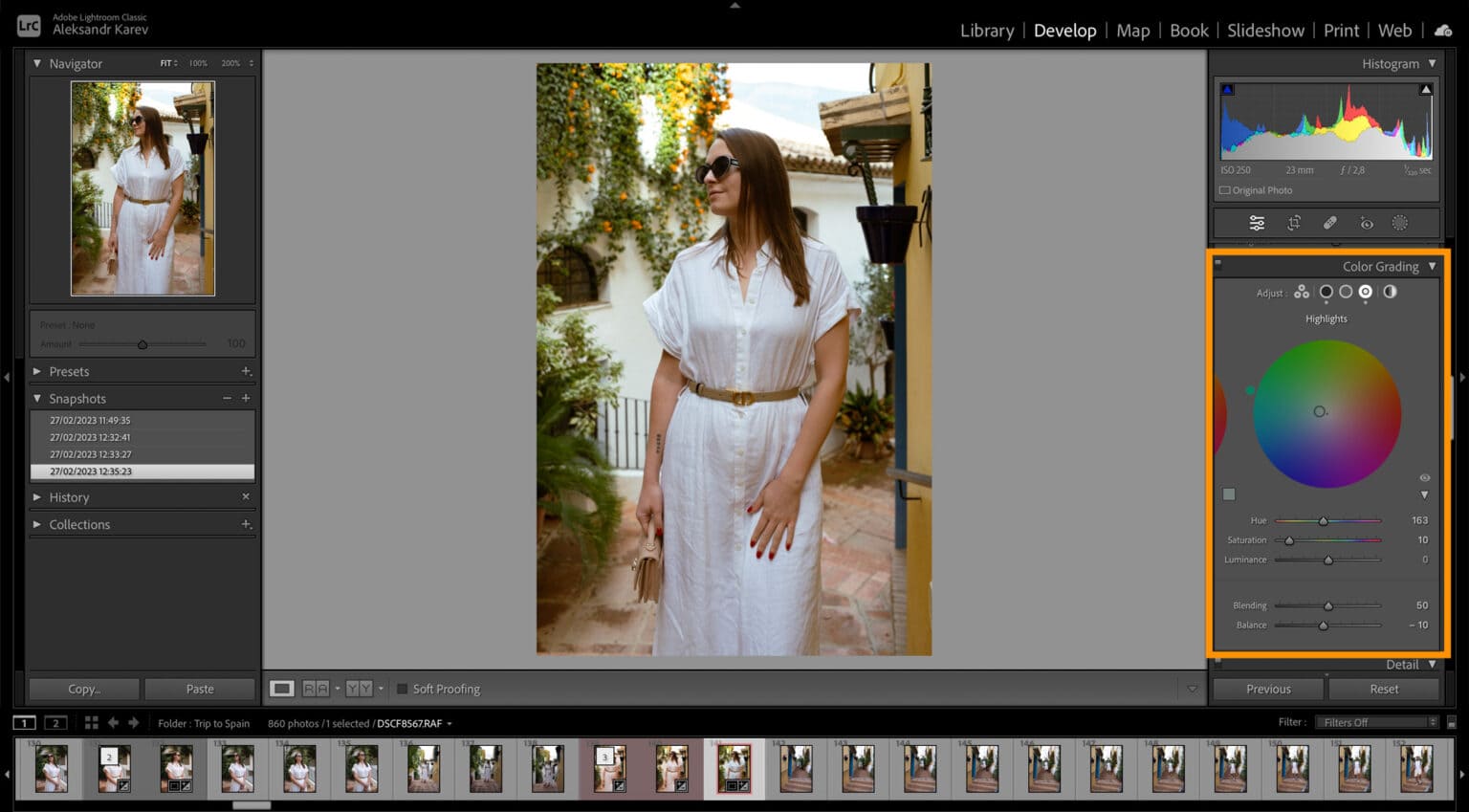This screenshot has width=1469, height=812.
Task: Select the Crop Overlay tool
Action: pyautogui.click(x=1294, y=222)
